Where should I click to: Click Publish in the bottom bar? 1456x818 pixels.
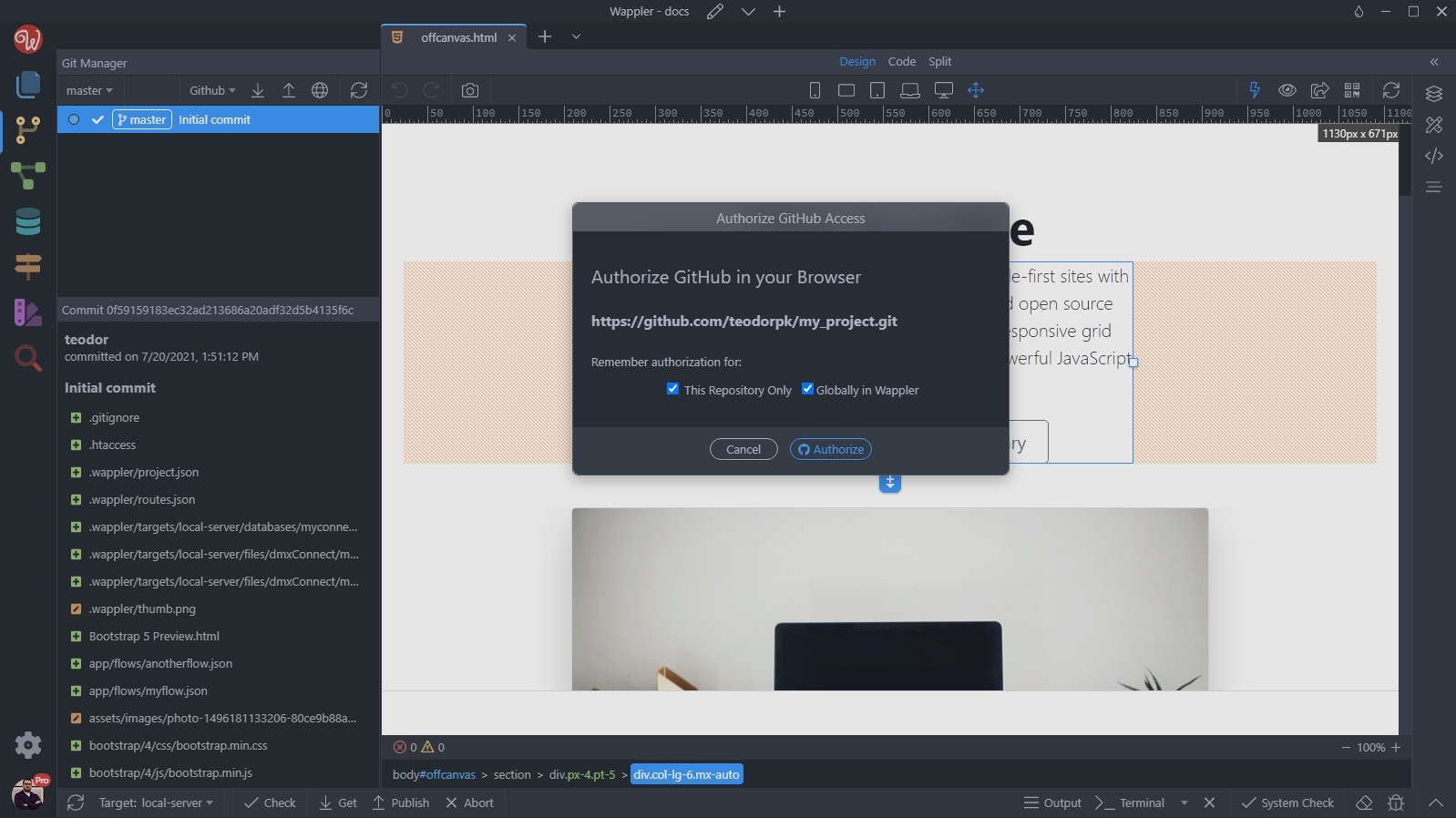coord(401,803)
